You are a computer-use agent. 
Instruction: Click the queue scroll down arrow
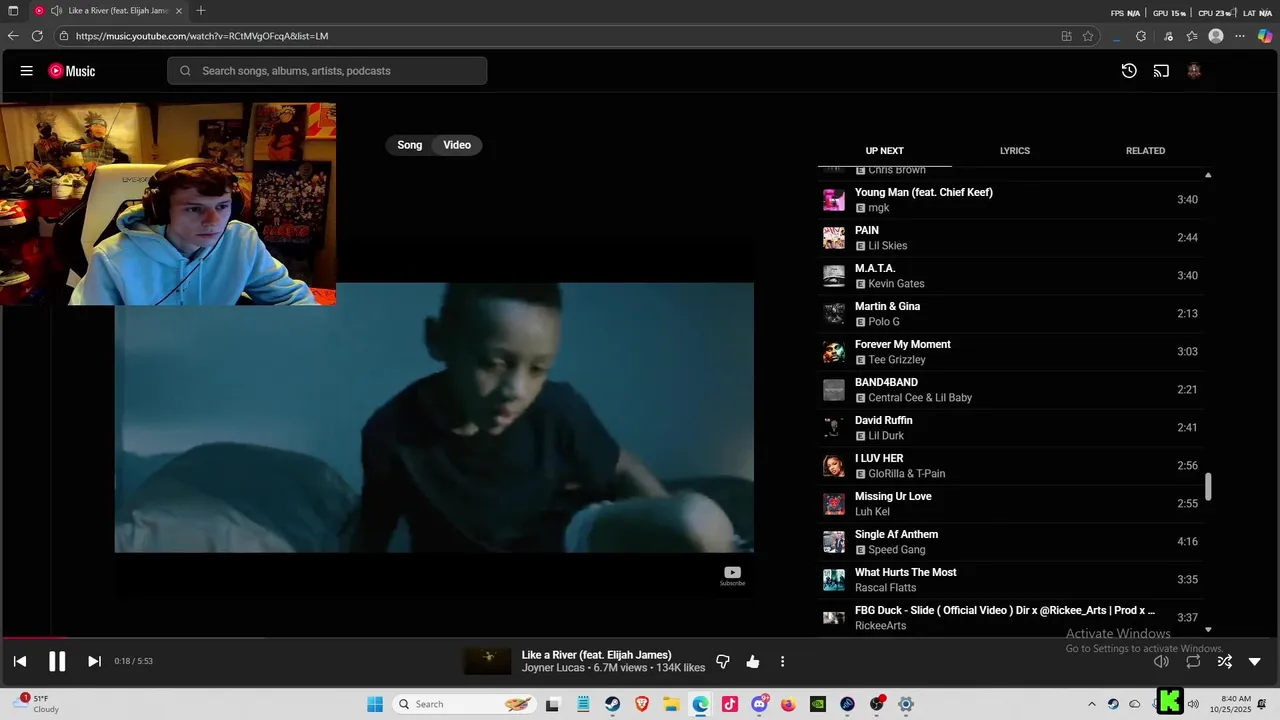1208,629
